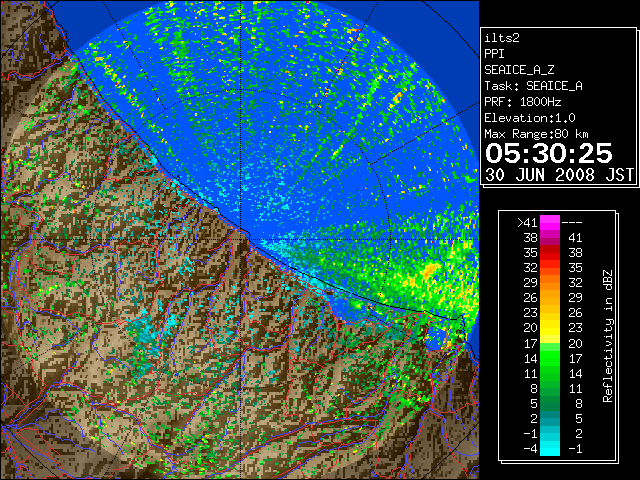Click the 'SEAICE_A_Z' product label
Image resolution: width=640 pixels, height=480 pixels.
519,70
